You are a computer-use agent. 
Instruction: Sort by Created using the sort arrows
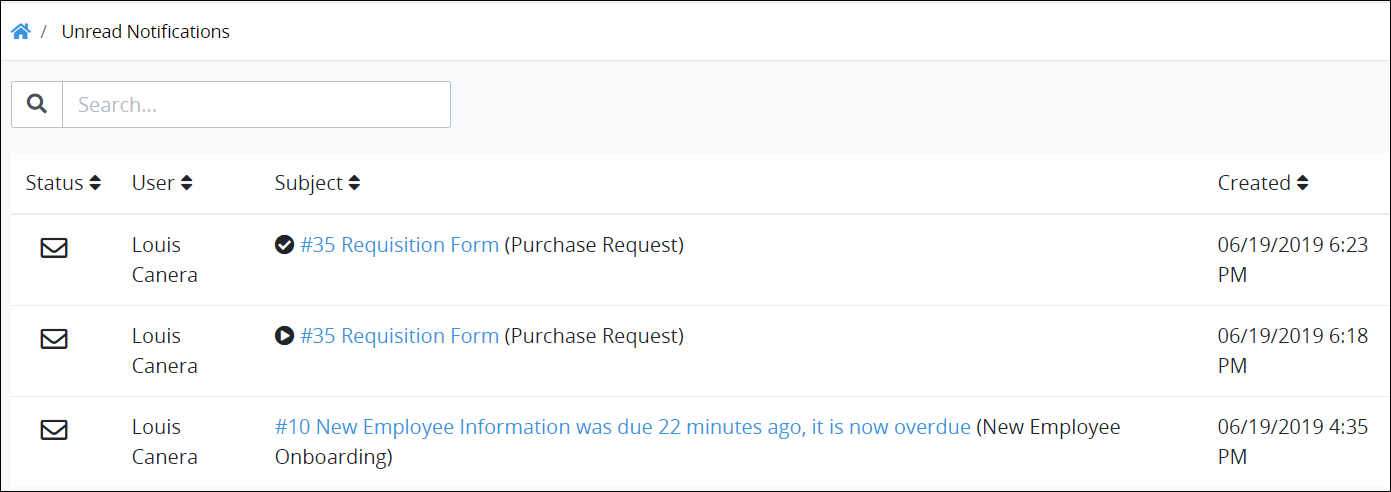[1302, 183]
